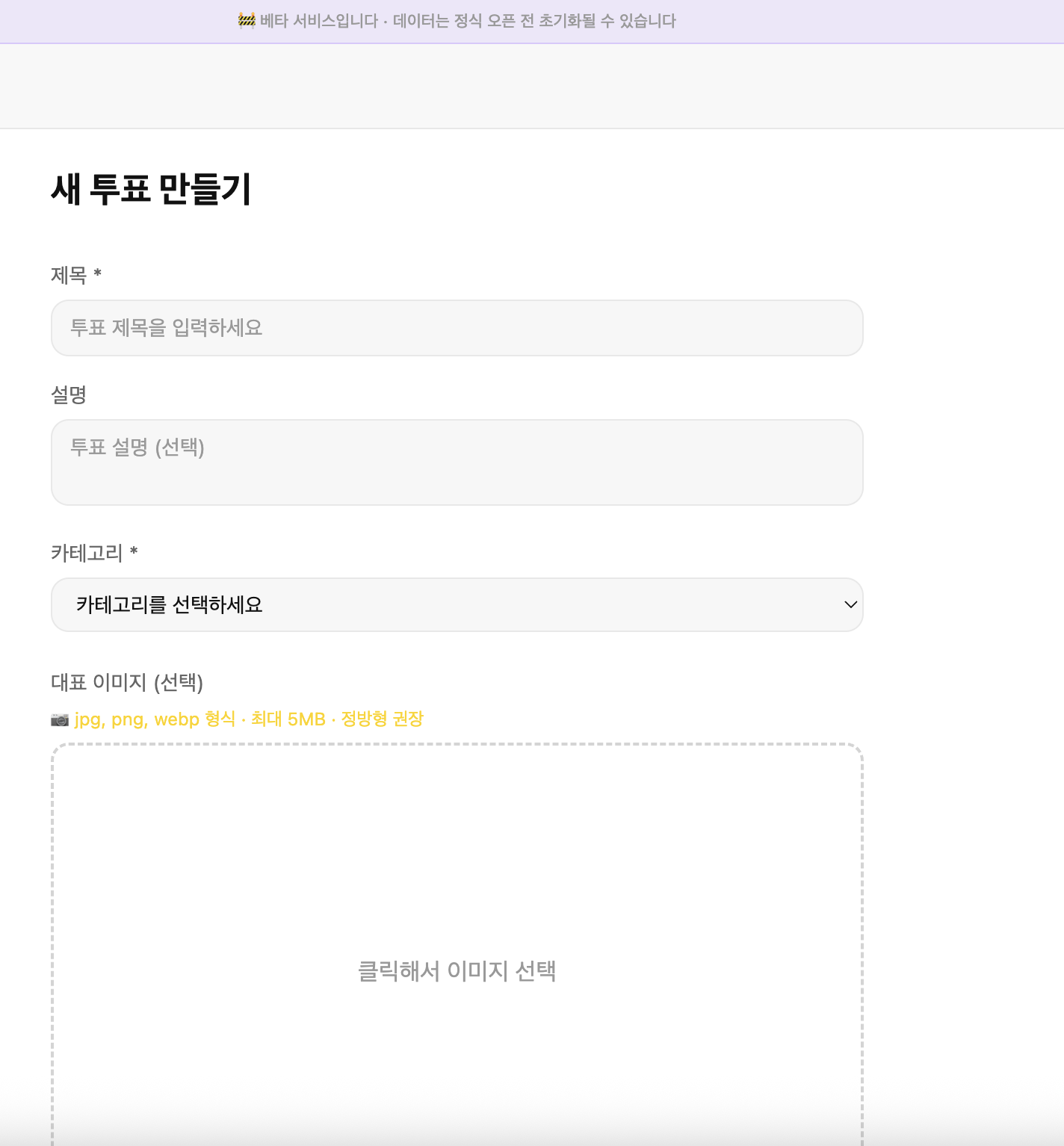Click the 카테고리 * label
This screenshot has height=1146, width=1064.
(x=95, y=553)
